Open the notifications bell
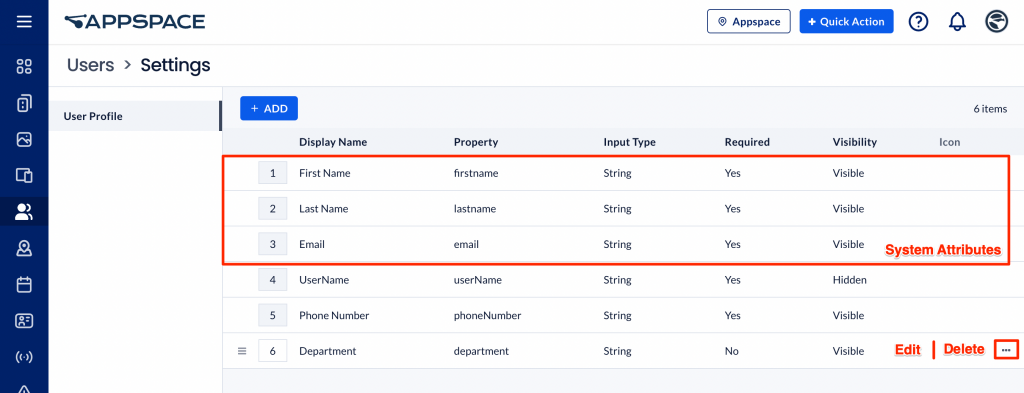This screenshot has height=393, width=1024. [957, 22]
